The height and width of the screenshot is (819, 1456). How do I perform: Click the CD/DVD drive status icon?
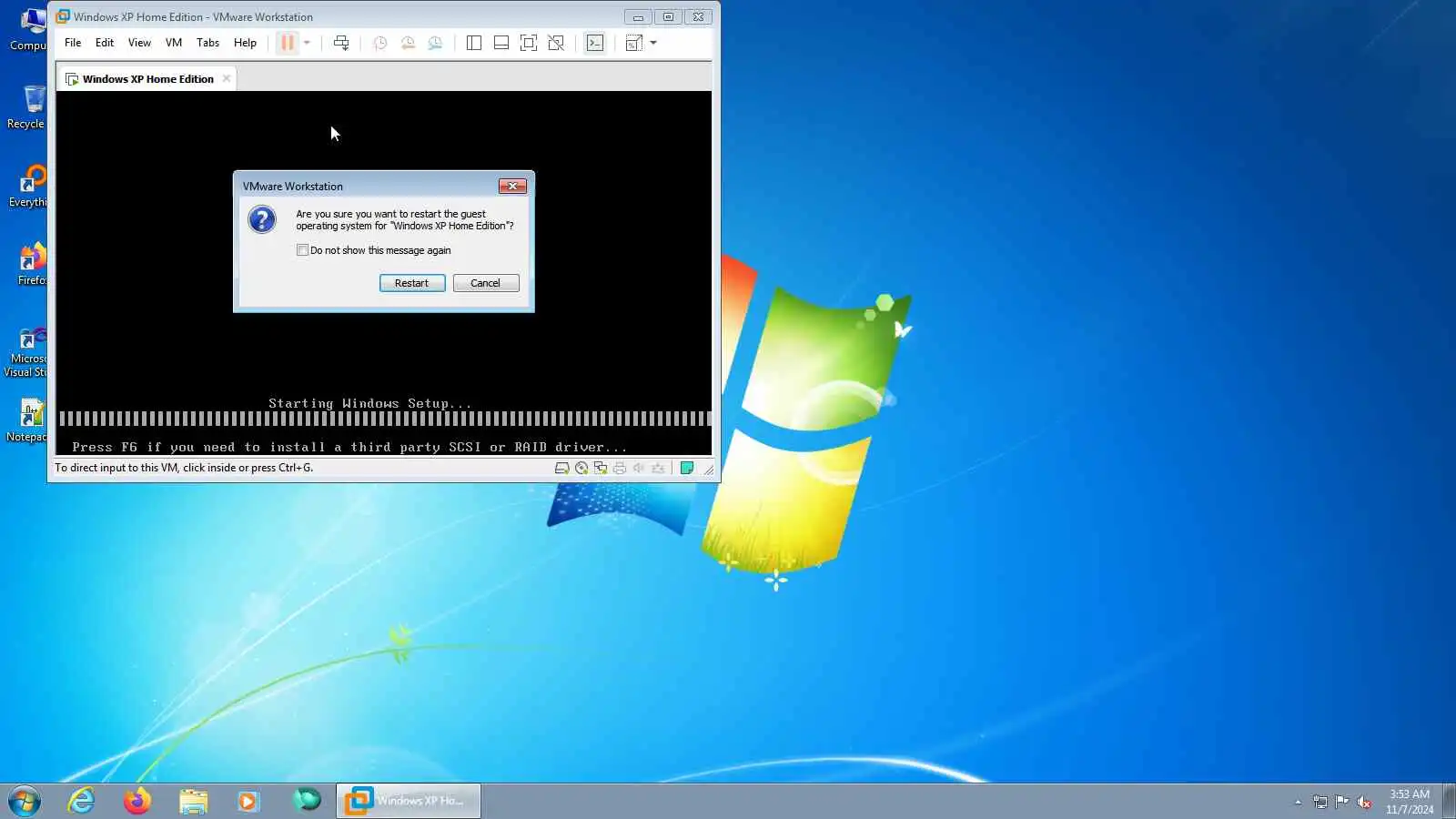pyautogui.click(x=581, y=469)
